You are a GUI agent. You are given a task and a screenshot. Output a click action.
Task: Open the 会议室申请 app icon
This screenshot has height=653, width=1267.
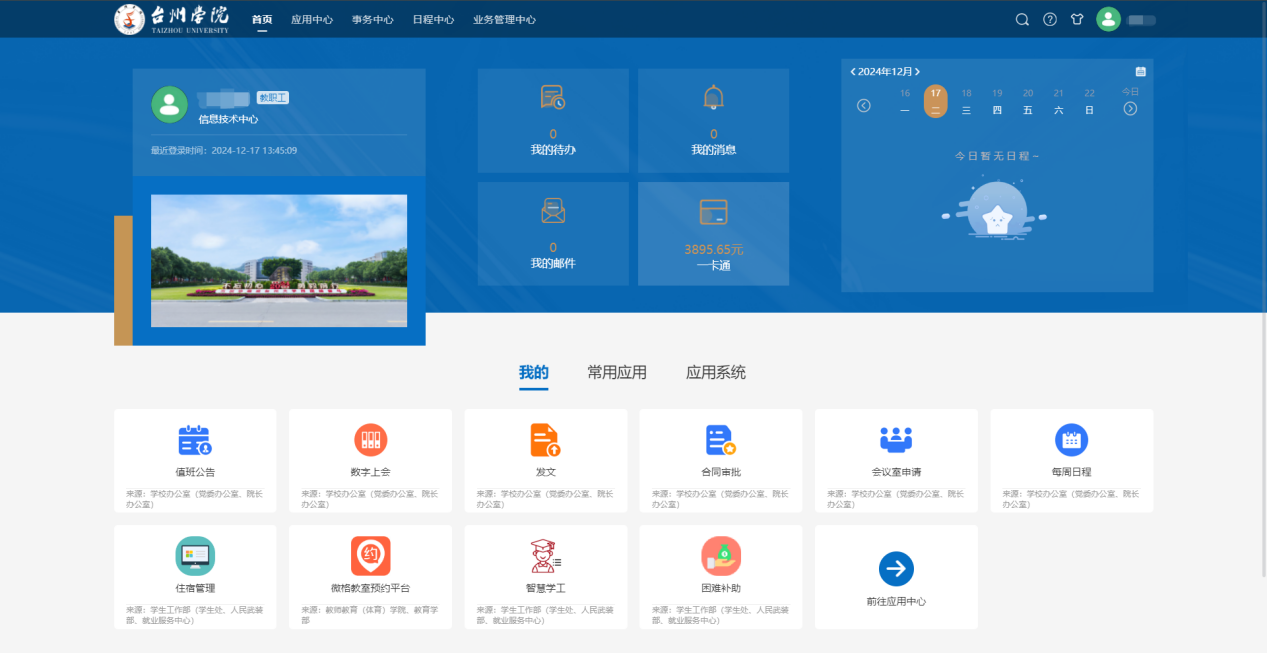pos(896,441)
